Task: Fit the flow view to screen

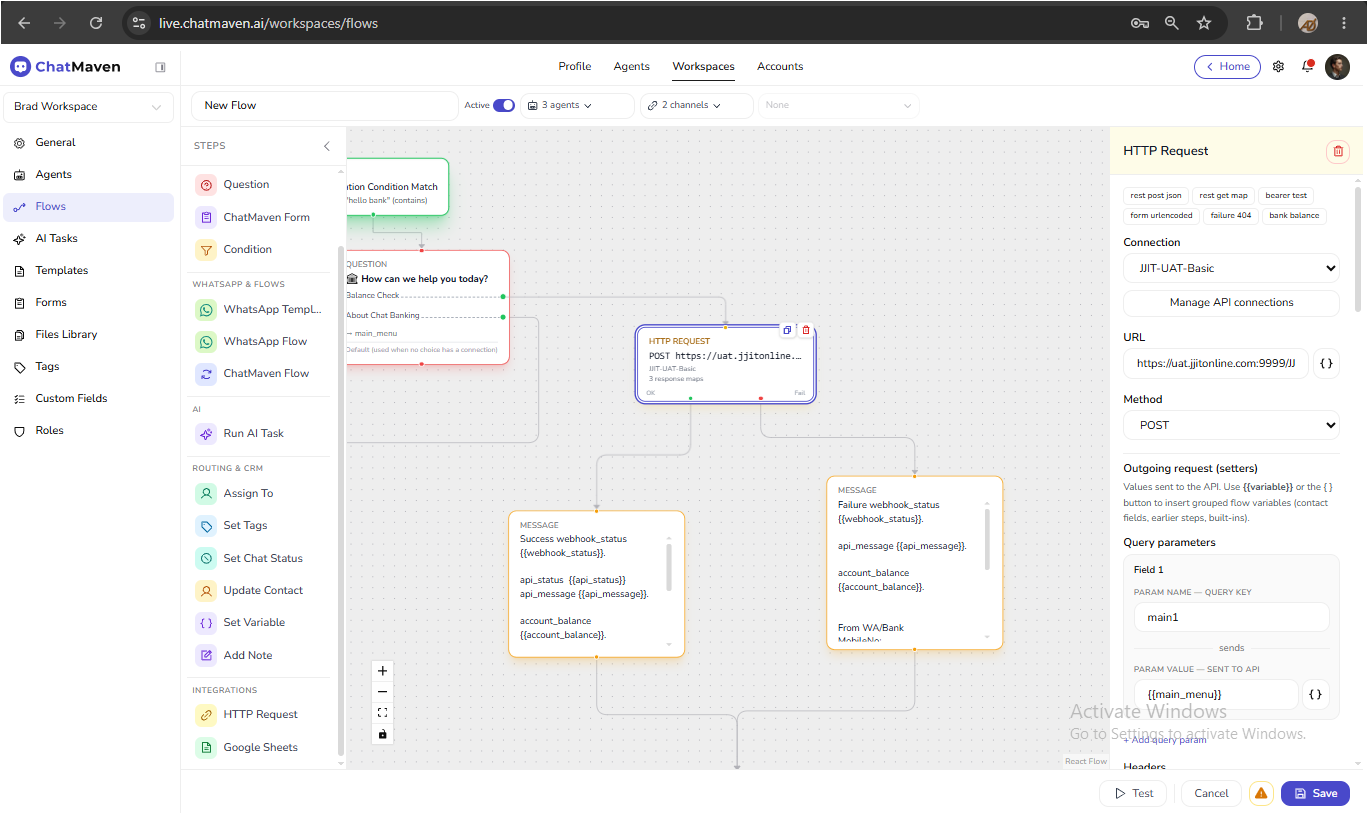Action: (x=382, y=713)
